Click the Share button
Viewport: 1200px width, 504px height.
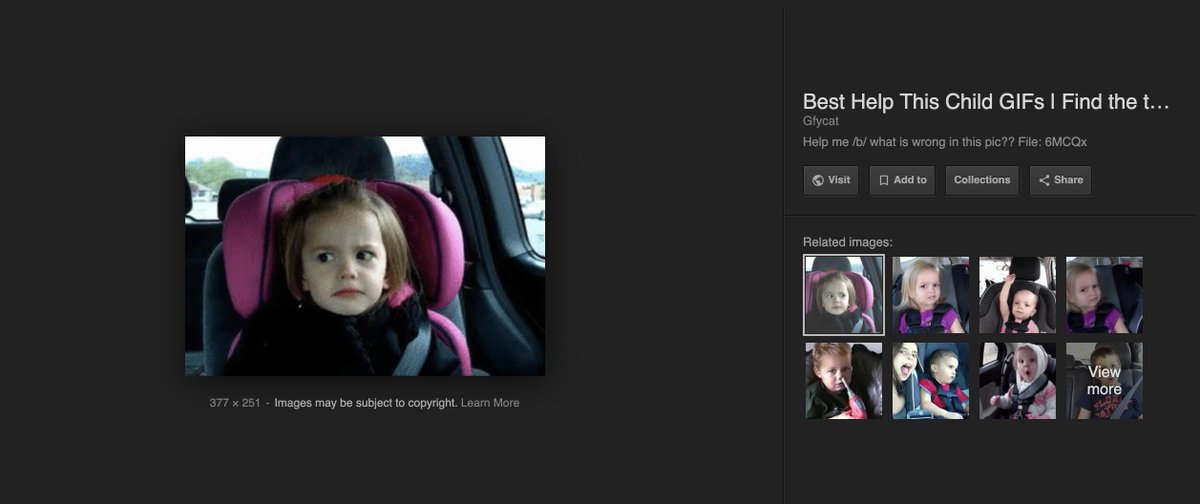1060,180
